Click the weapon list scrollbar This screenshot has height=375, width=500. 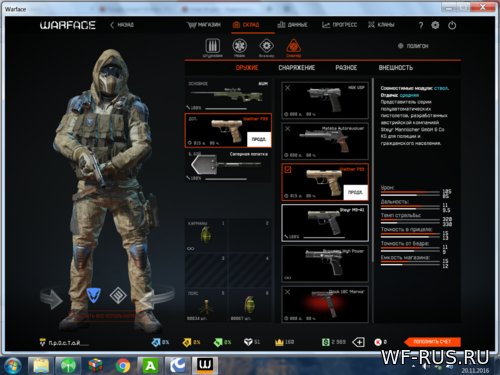click(373, 170)
